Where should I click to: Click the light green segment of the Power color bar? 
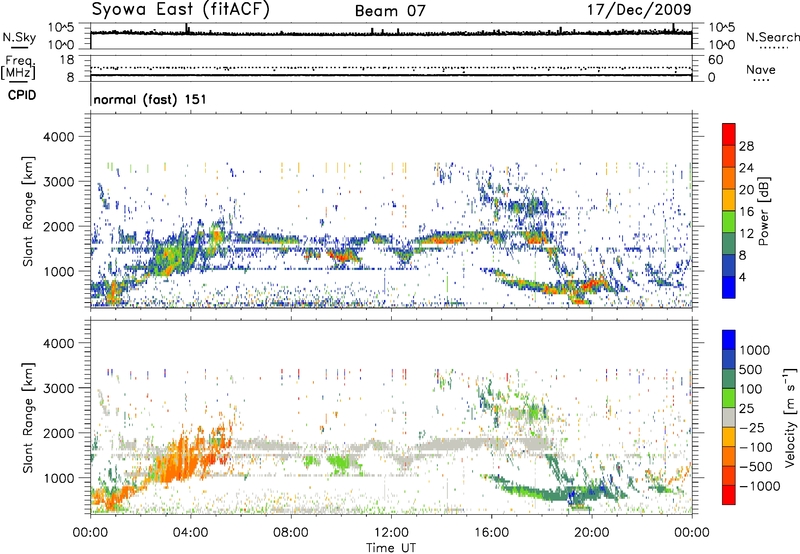pos(729,221)
